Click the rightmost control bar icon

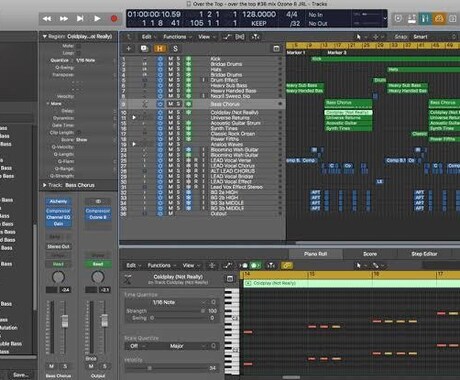pyautogui.click(x=453, y=19)
